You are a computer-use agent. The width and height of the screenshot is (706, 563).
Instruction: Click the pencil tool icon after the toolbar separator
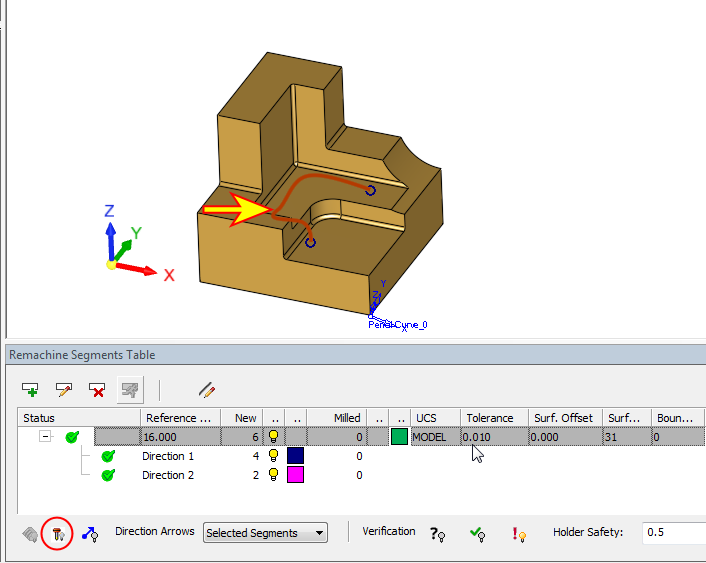tap(207, 389)
